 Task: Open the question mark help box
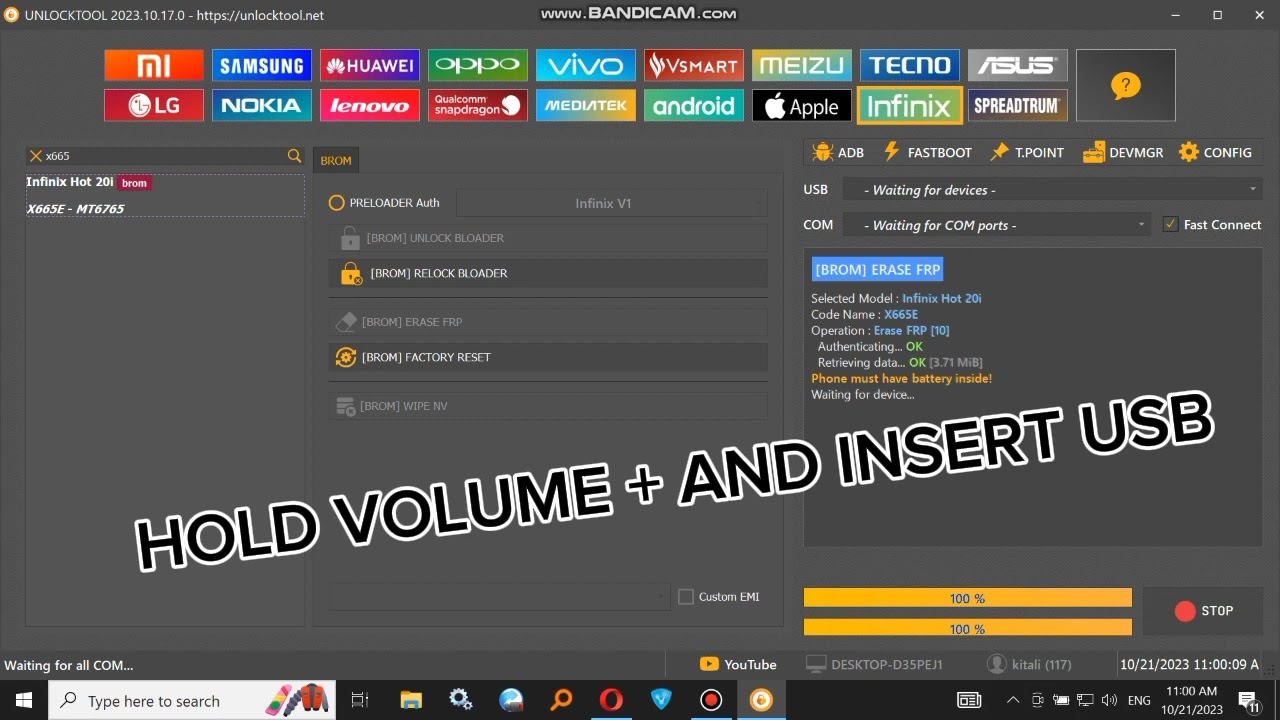pyautogui.click(x=1126, y=85)
